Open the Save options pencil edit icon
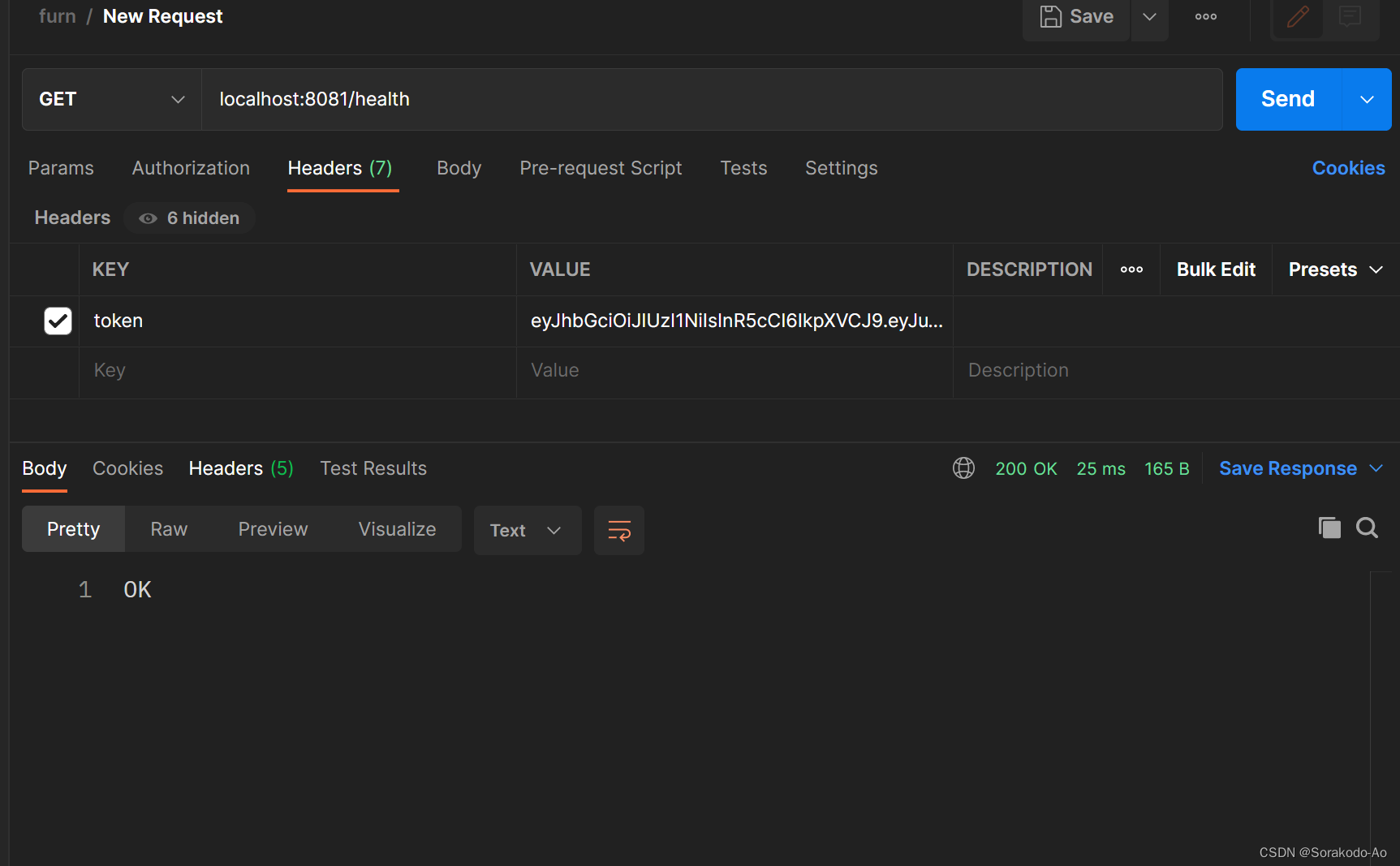 (1297, 16)
